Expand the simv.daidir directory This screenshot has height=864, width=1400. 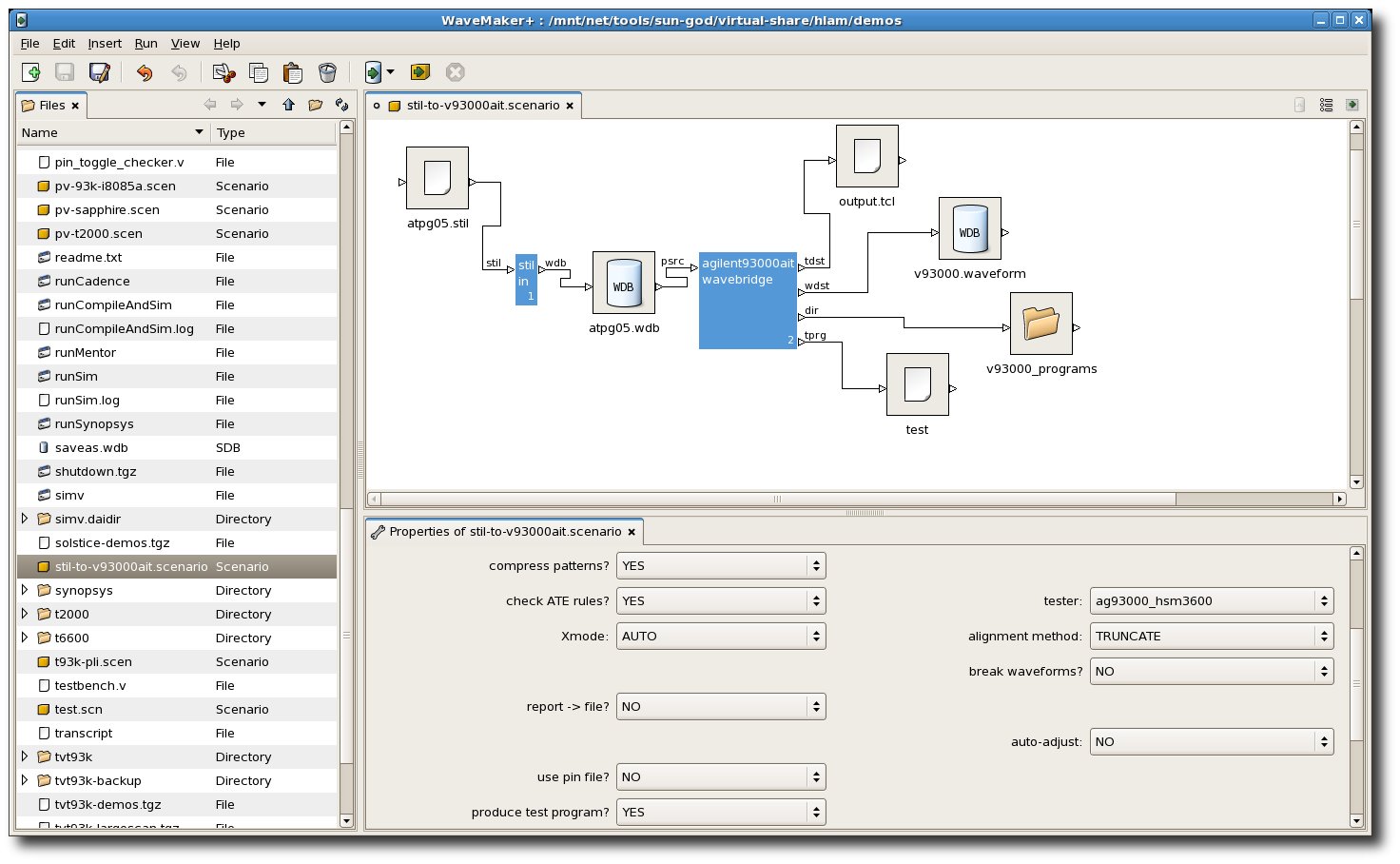pyautogui.click(x=25, y=519)
